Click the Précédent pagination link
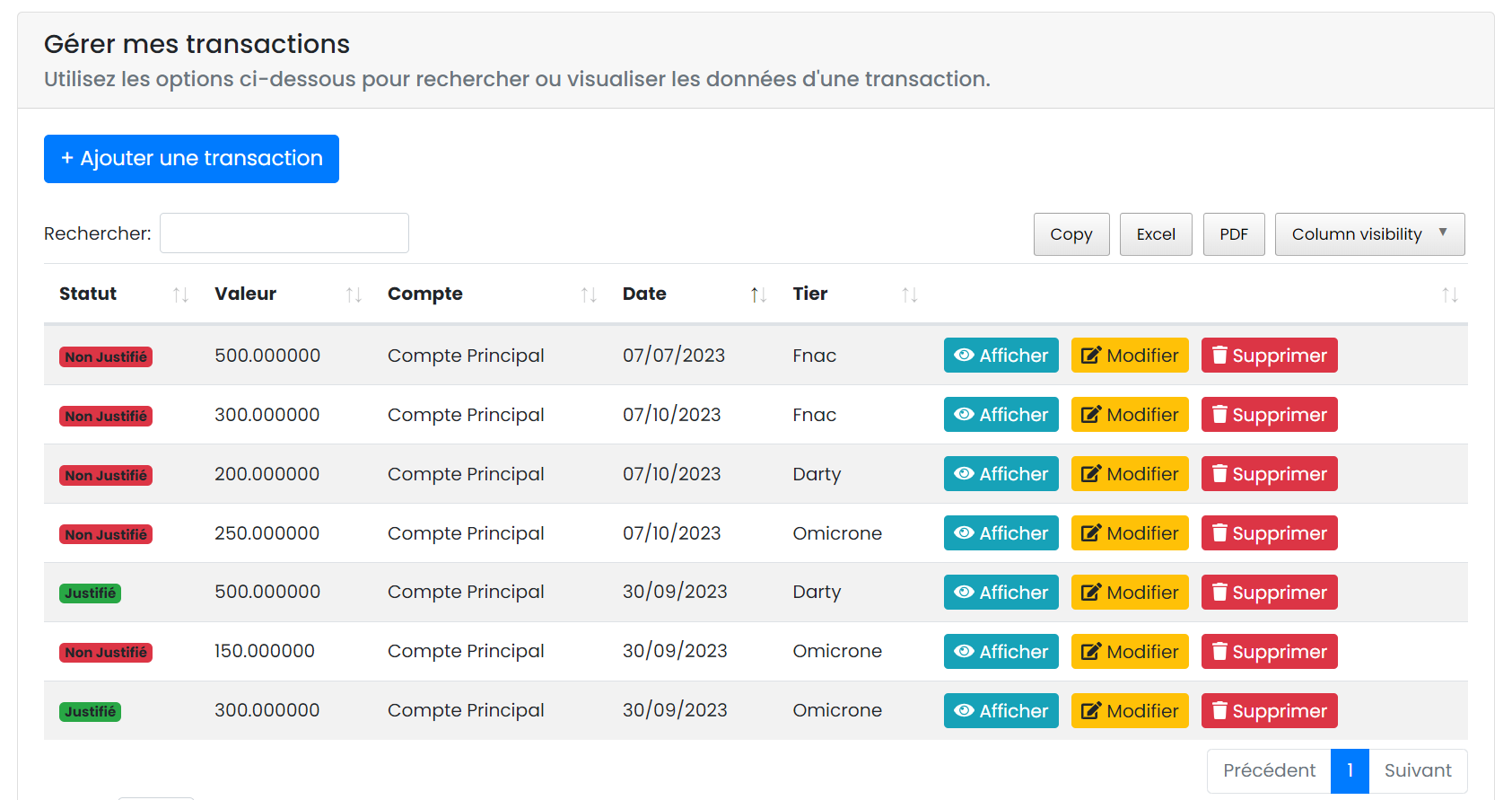 click(1268, 770)
